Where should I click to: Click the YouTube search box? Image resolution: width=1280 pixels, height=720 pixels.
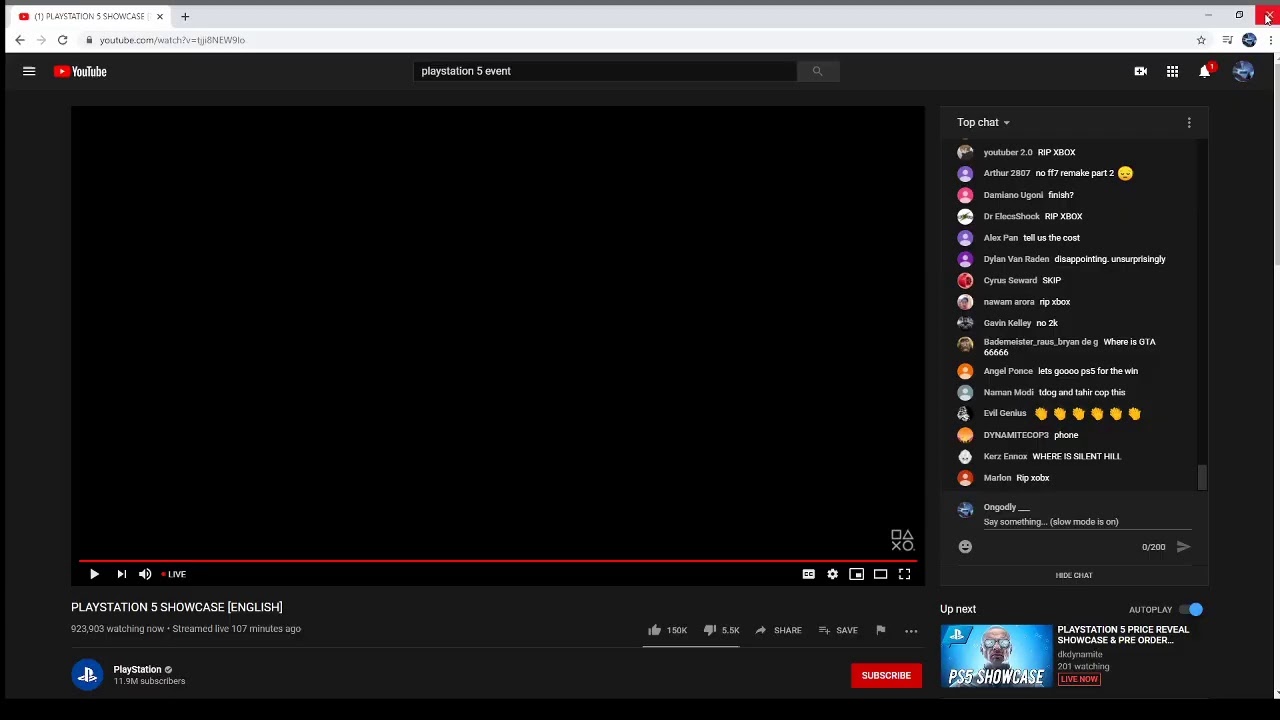pos(605,71)
